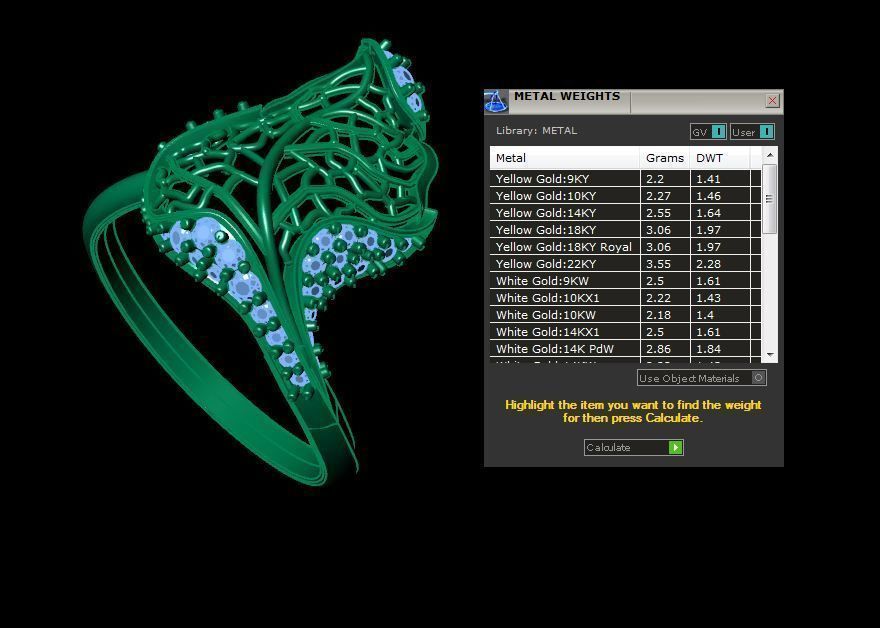The image size is (880, 628).
Task: Select the Yellow Gold:18KY Royal row
Action: pos(625,247)
